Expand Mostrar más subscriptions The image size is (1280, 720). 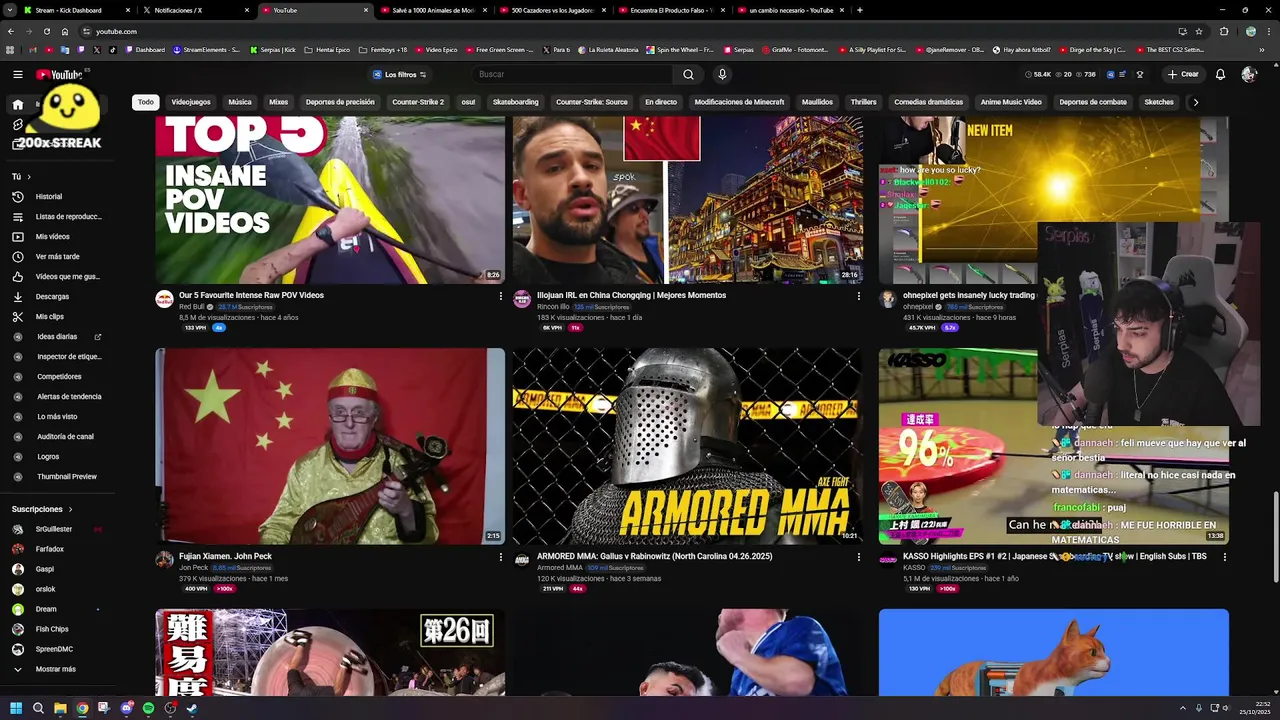[x=56, y=669]
